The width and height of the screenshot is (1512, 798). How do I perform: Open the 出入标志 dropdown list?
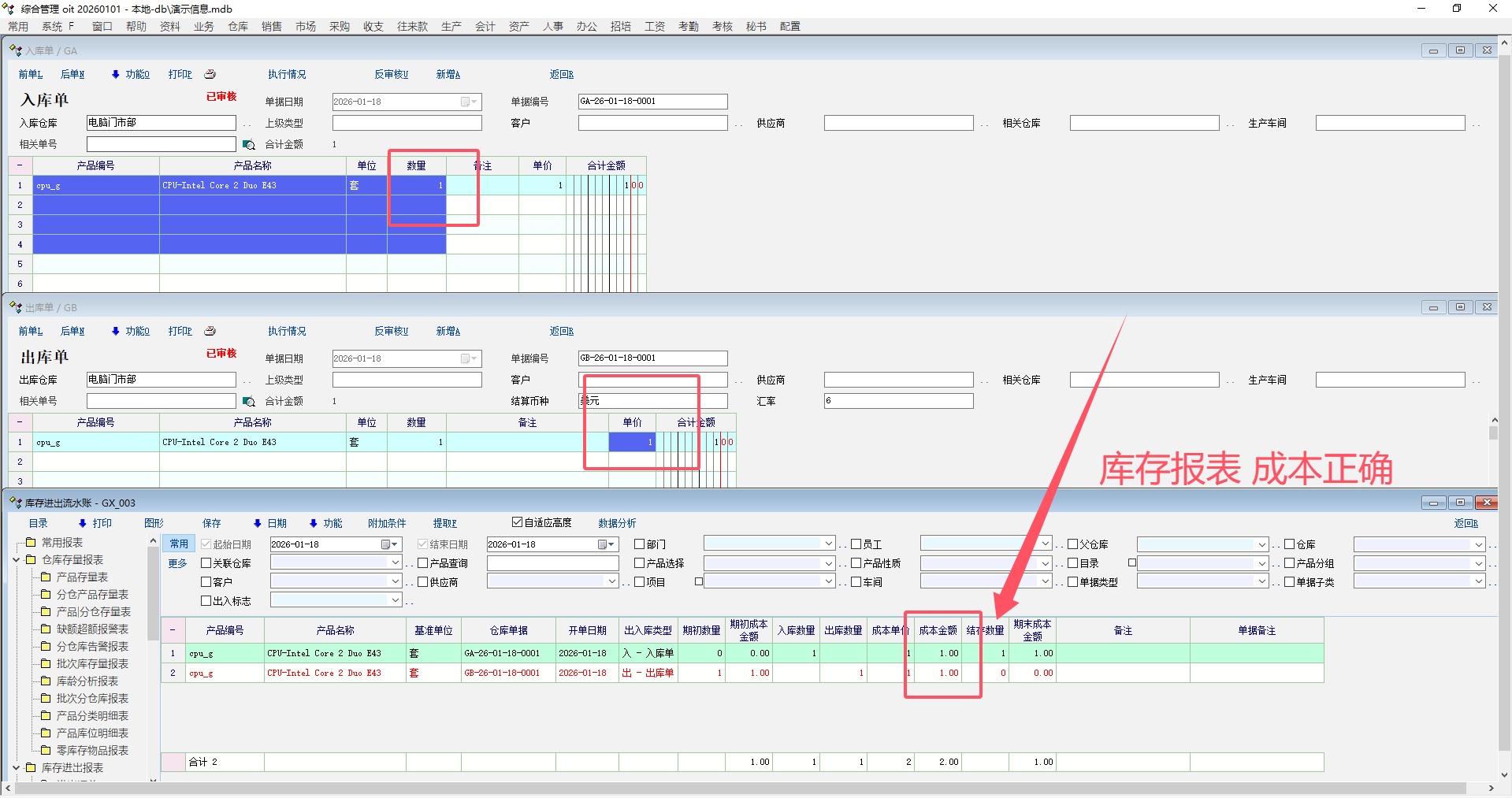pyautogui.click(x=396, y=600)
